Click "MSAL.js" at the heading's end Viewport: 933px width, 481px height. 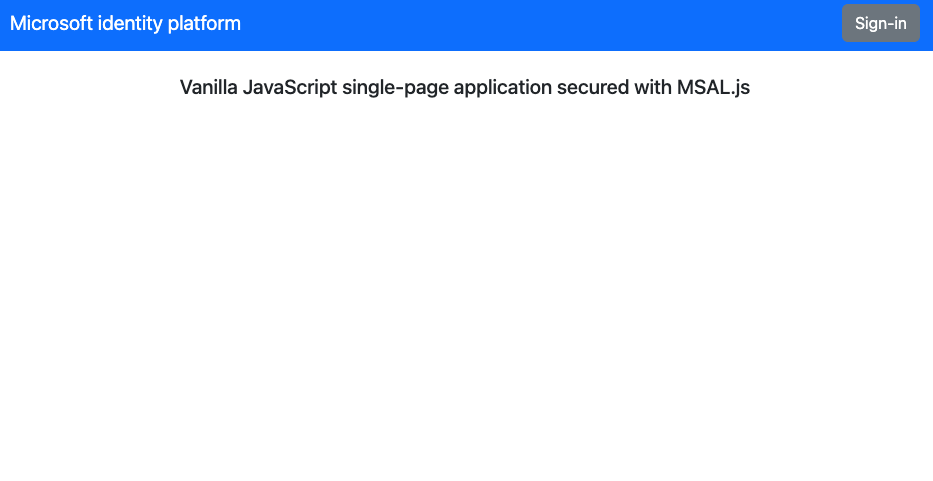(713, 87)
